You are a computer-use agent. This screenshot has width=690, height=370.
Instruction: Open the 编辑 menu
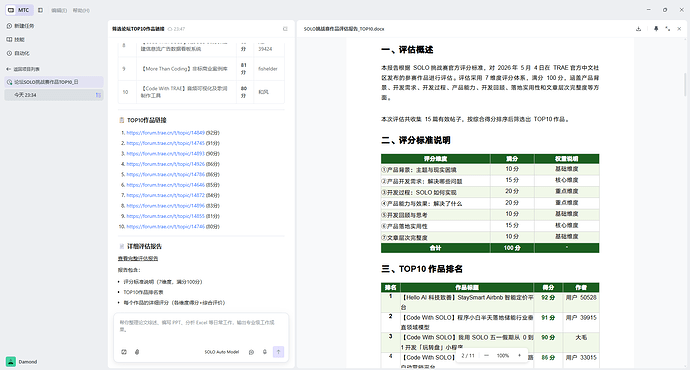coord(59,11)
